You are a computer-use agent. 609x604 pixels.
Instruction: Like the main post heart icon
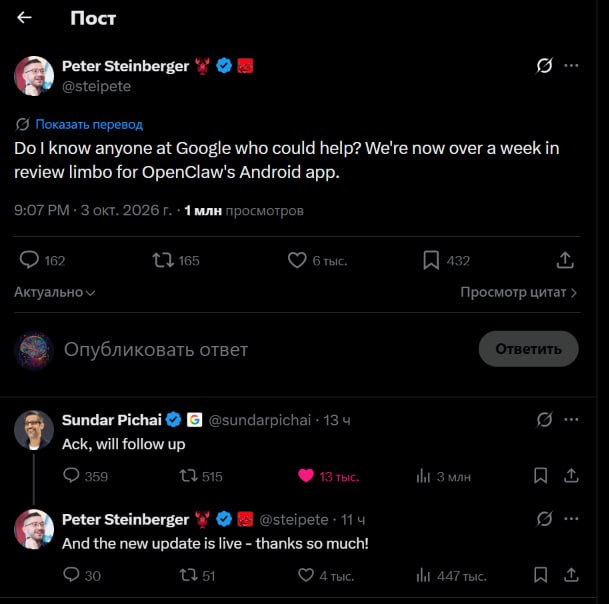point(297,260)
